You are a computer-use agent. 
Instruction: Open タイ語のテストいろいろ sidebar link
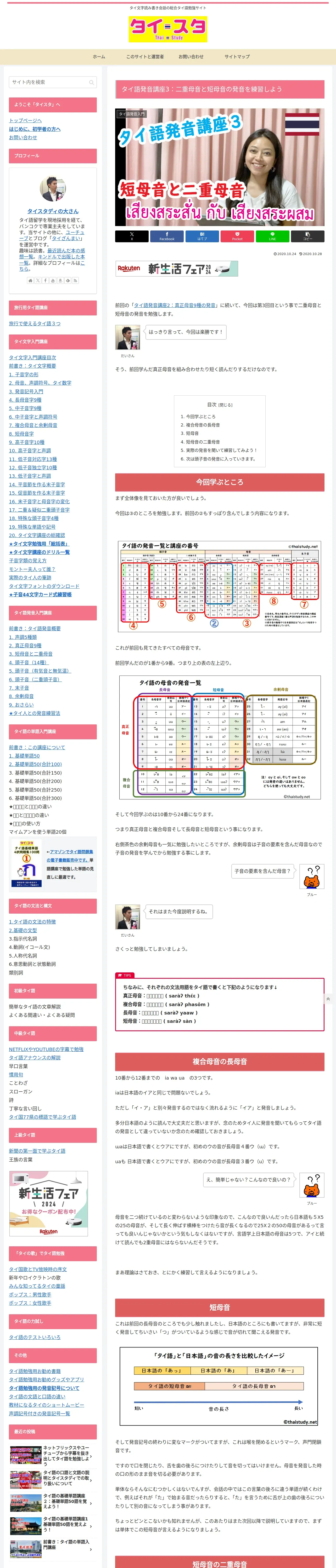[x=35, y=1337]
